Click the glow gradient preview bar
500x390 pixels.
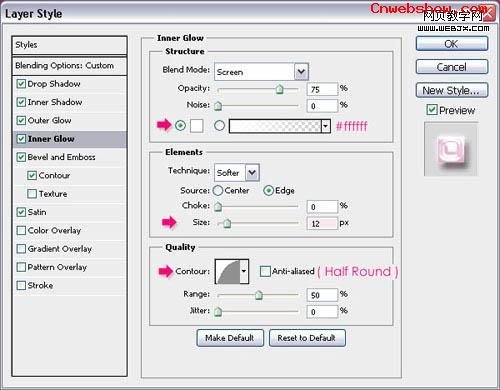pos(275,126)
